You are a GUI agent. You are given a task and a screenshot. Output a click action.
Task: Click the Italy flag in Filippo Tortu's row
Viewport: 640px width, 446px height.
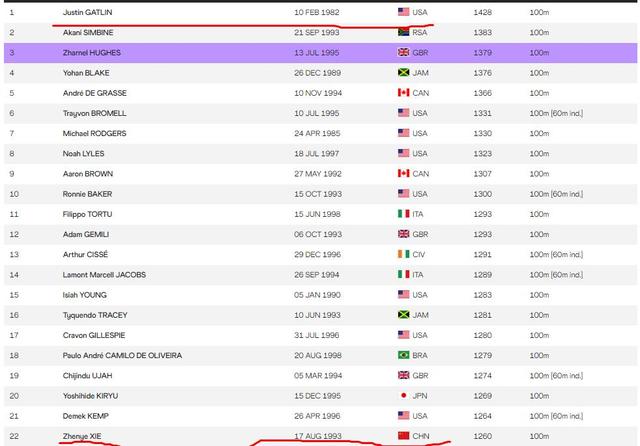coord(404,214)
